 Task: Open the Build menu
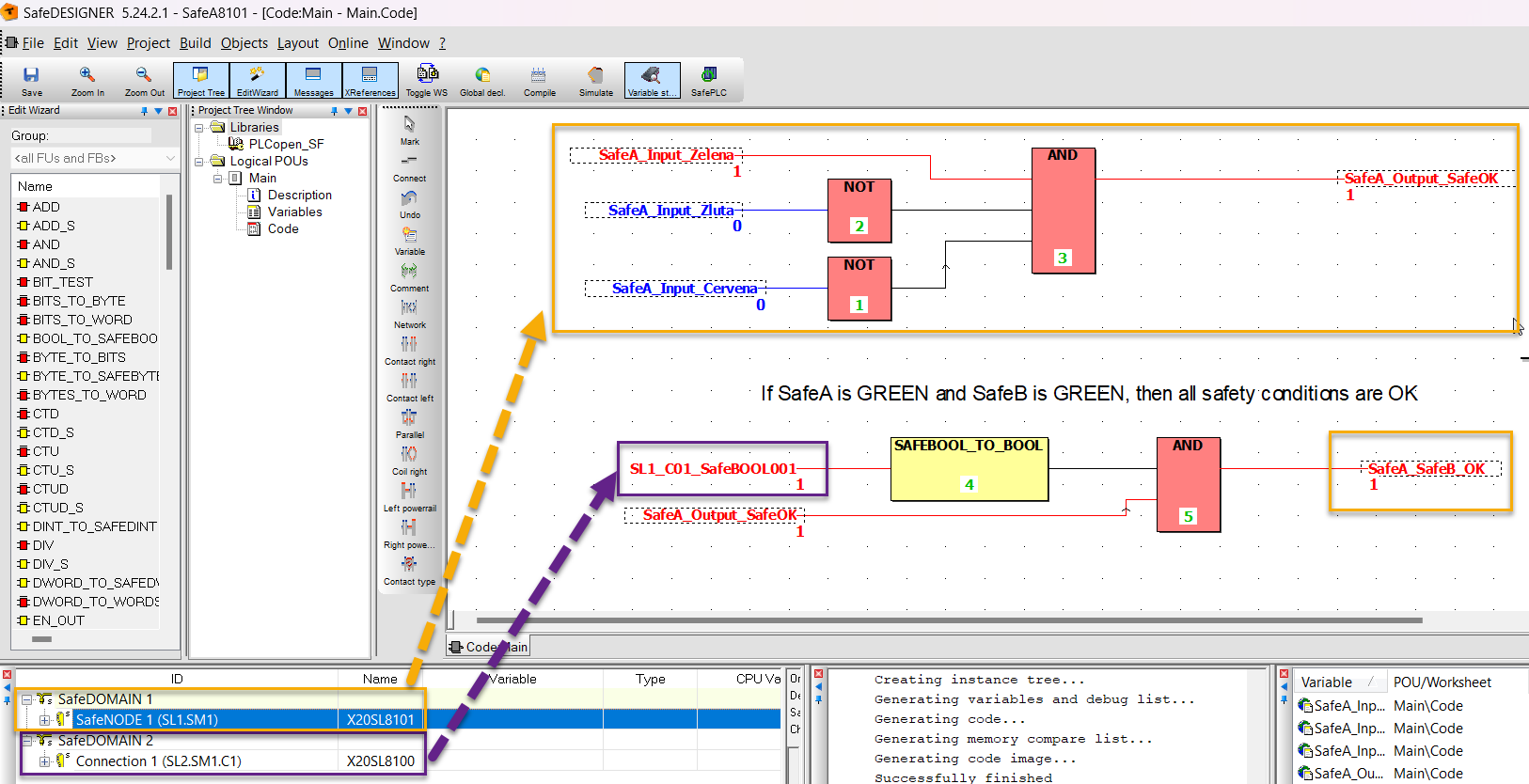195,43
